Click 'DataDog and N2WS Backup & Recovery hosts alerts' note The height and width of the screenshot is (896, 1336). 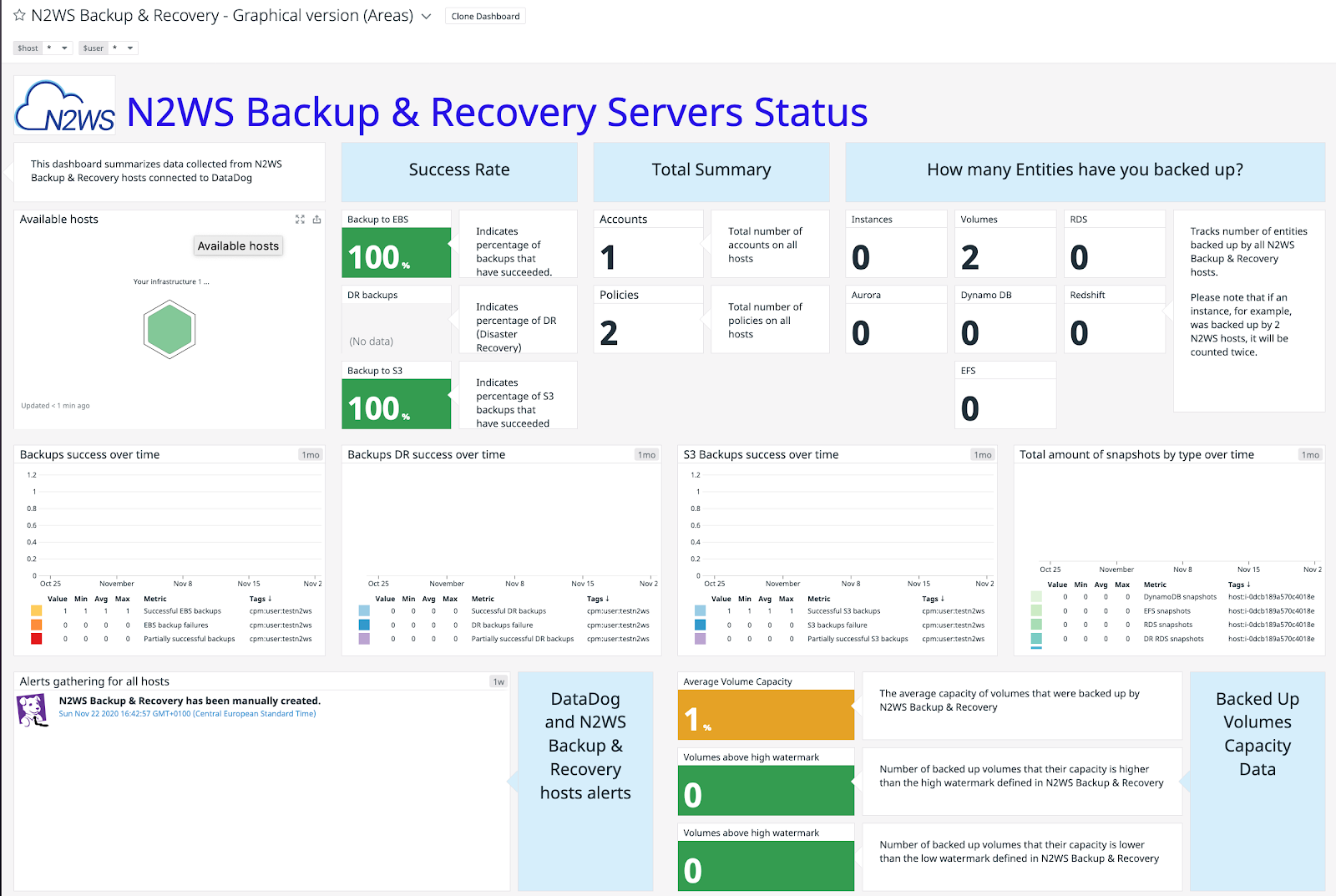(x=585, y=781)
